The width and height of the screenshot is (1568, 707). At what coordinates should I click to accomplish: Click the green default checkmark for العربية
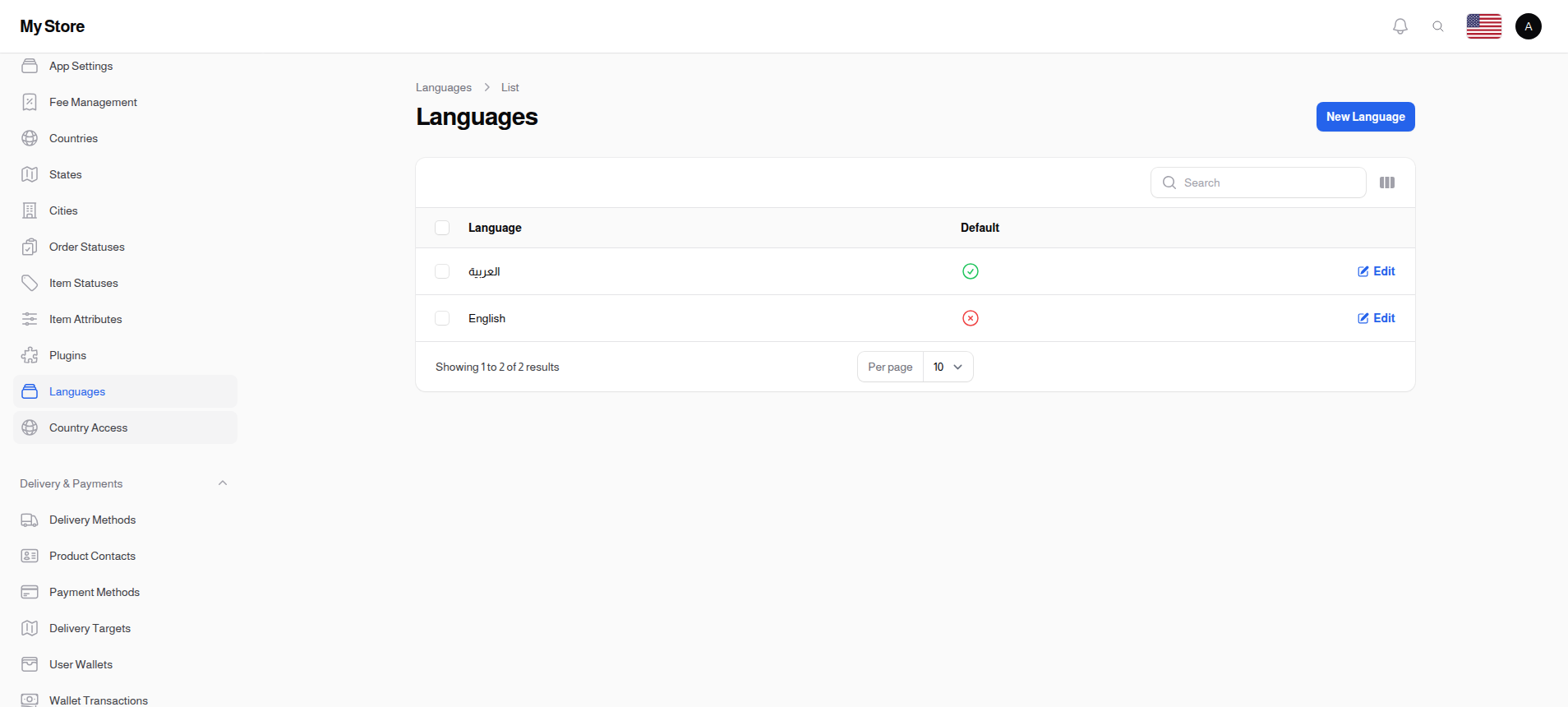pyautogui.click(x=971, y=271)
